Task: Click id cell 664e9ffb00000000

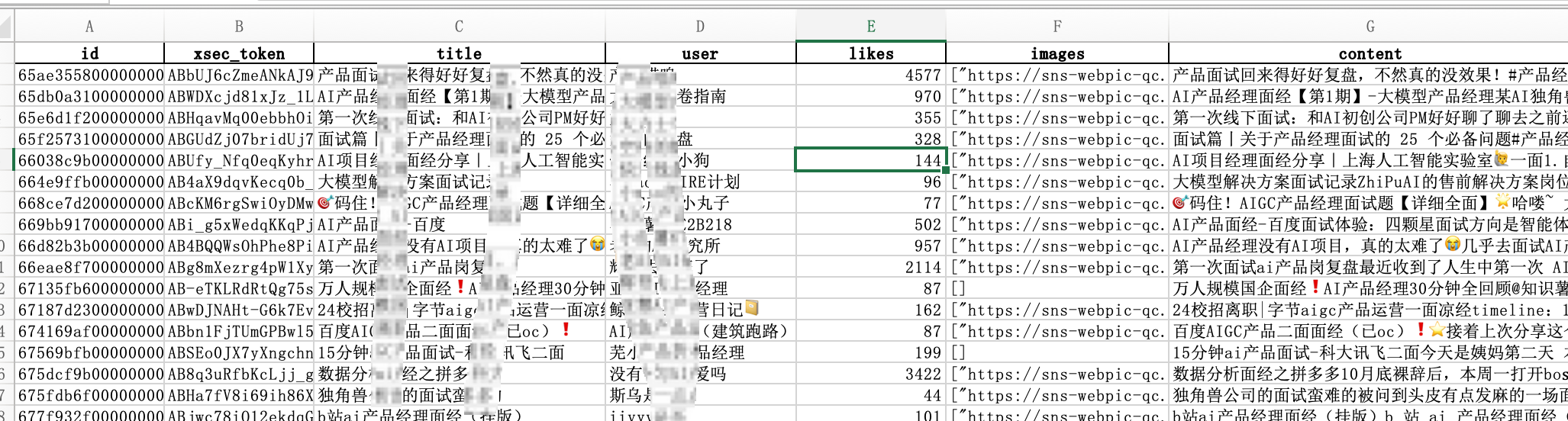Action: point(89,182)
